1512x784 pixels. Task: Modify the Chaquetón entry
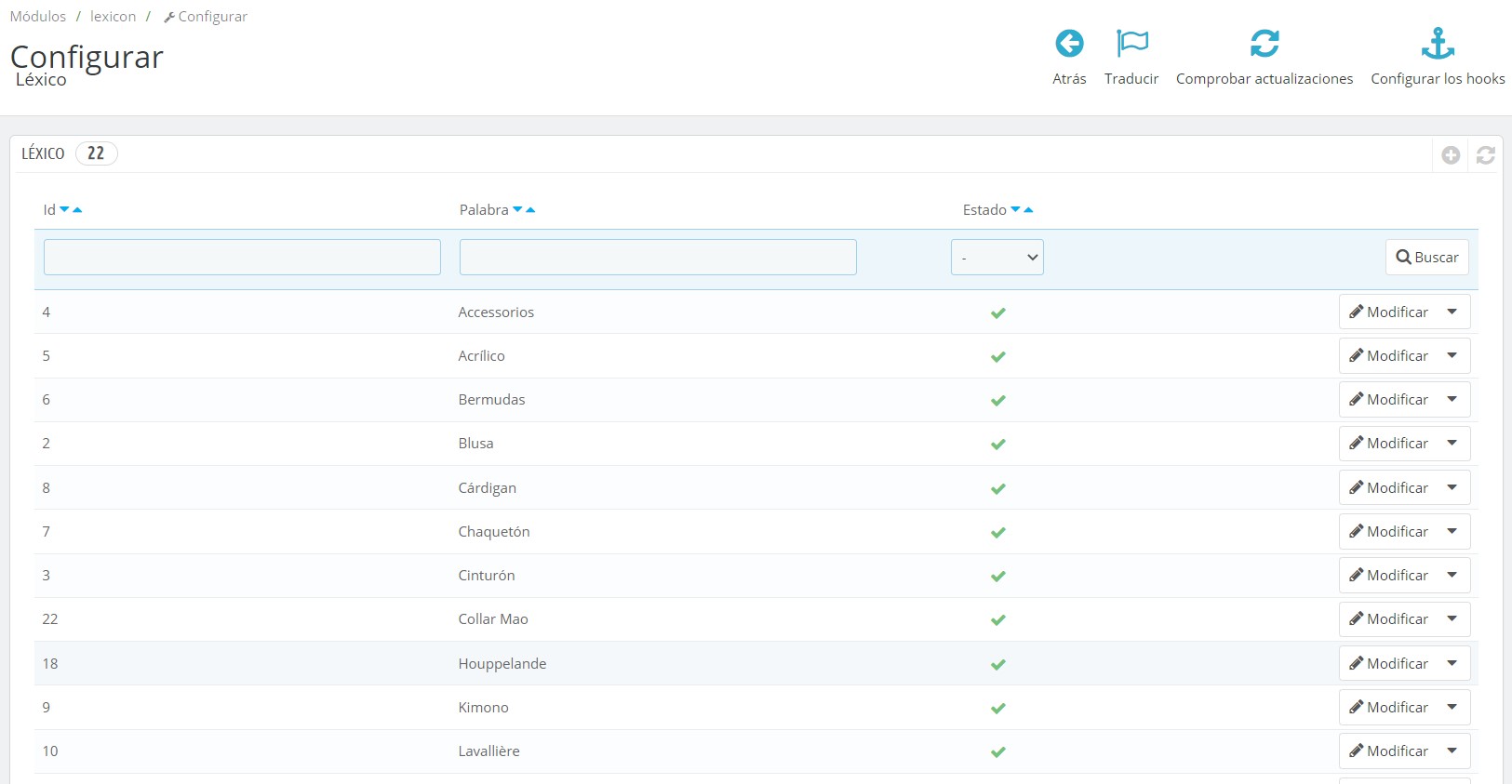pos(1388,531)
